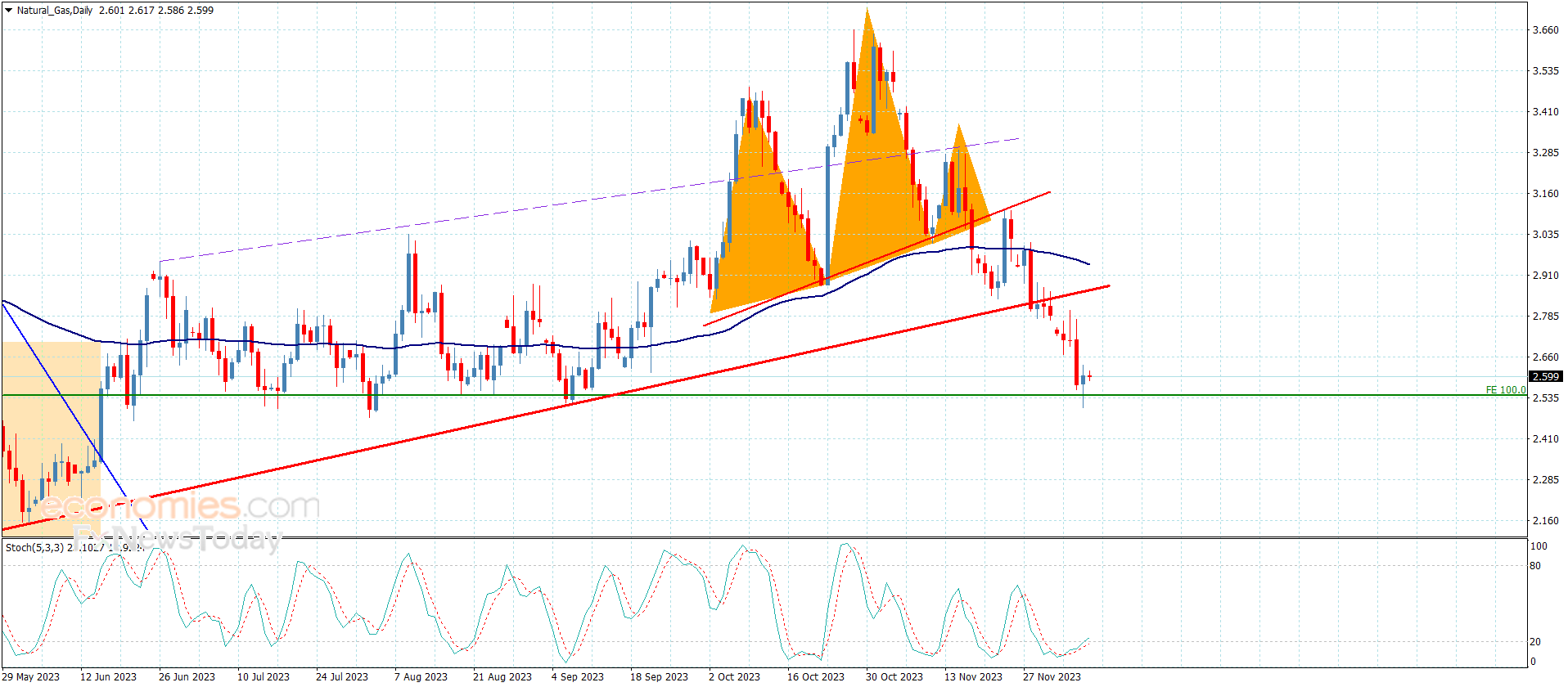Click the Natural_Gas,Daily chart title text
The image size is (1568, 687).
pos(55,11)
